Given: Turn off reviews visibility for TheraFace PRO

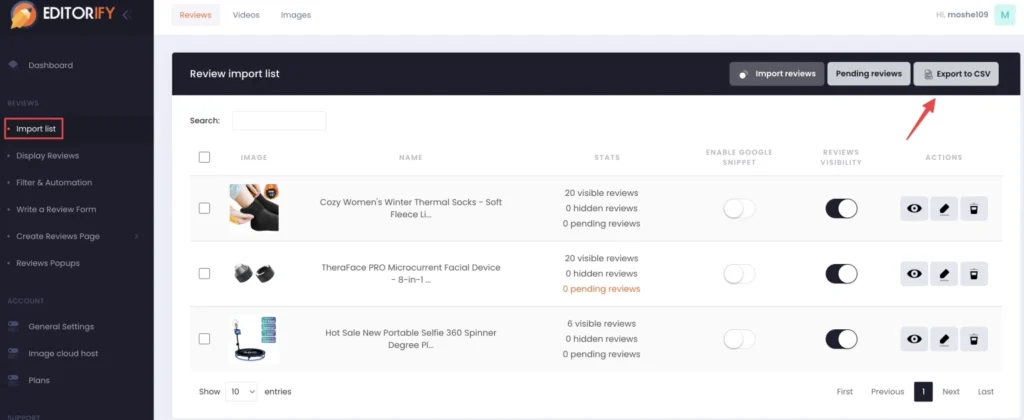Looking at the screenshot, I should (841, 274).
